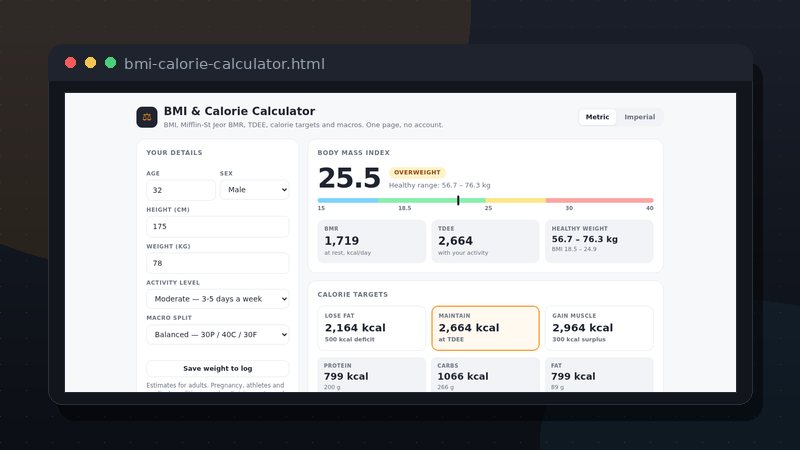Click the blue underweight segment of BMI bar
The width and height of the screenshot is (800, 450).
click(348, 201)
